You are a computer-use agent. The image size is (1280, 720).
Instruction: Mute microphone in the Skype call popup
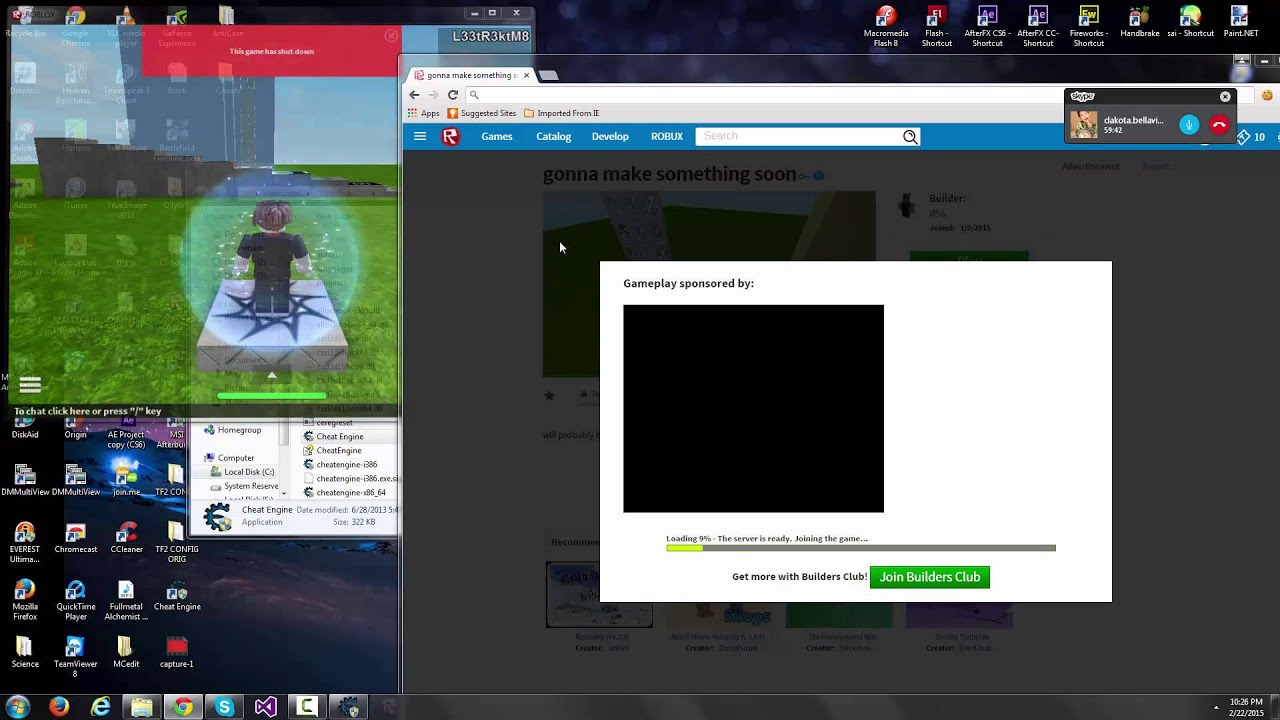point(1189,125)
